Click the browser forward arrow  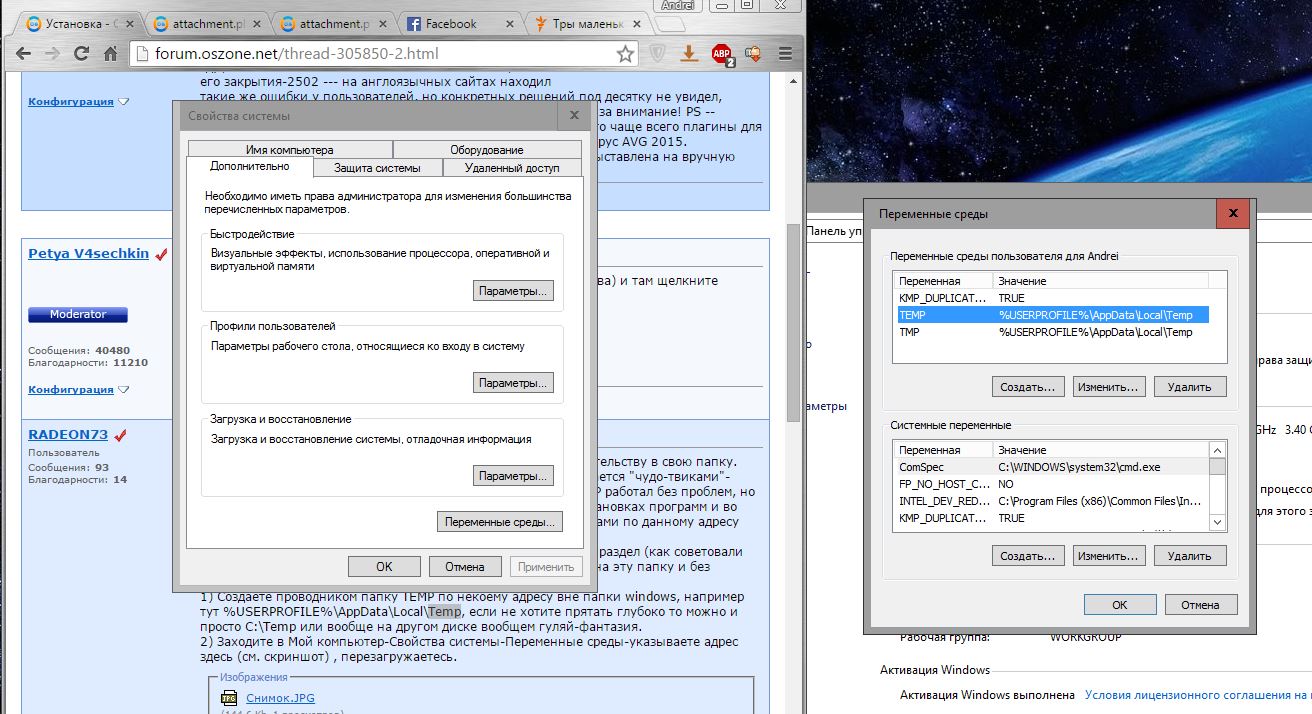click(x=52, y=53)
